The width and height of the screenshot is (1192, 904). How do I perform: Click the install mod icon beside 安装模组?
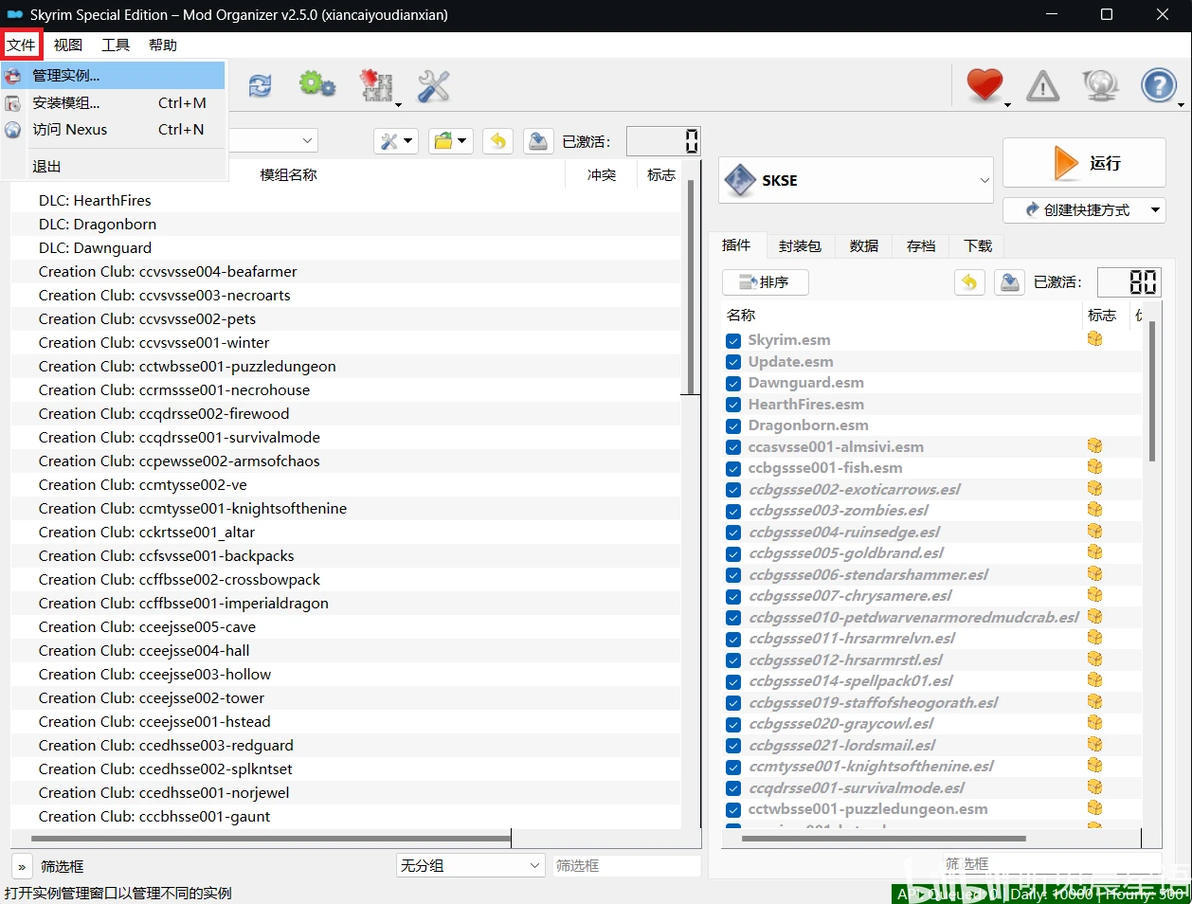13,103
